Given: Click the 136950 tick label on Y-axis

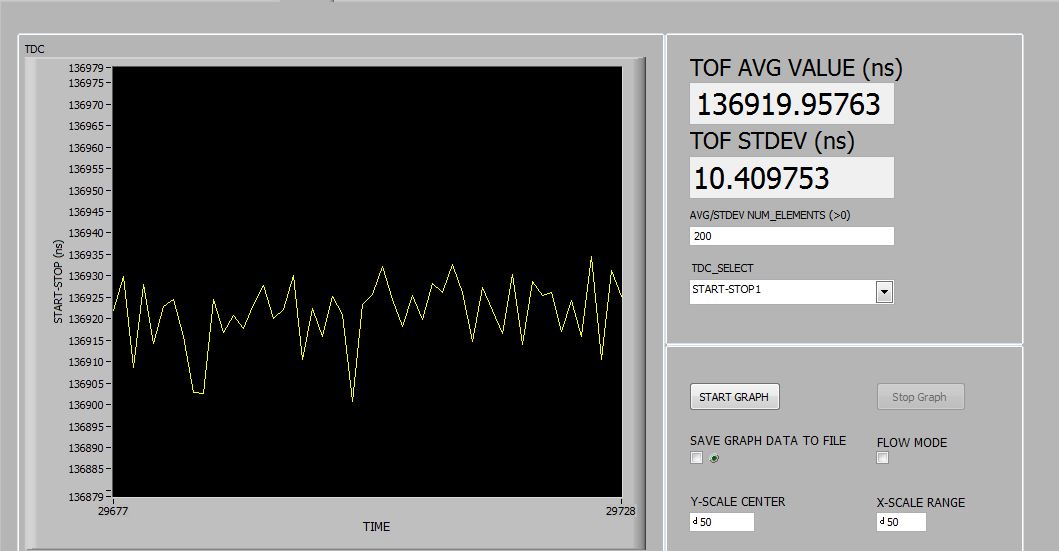Looking at the screenshot, I should 86,191.
